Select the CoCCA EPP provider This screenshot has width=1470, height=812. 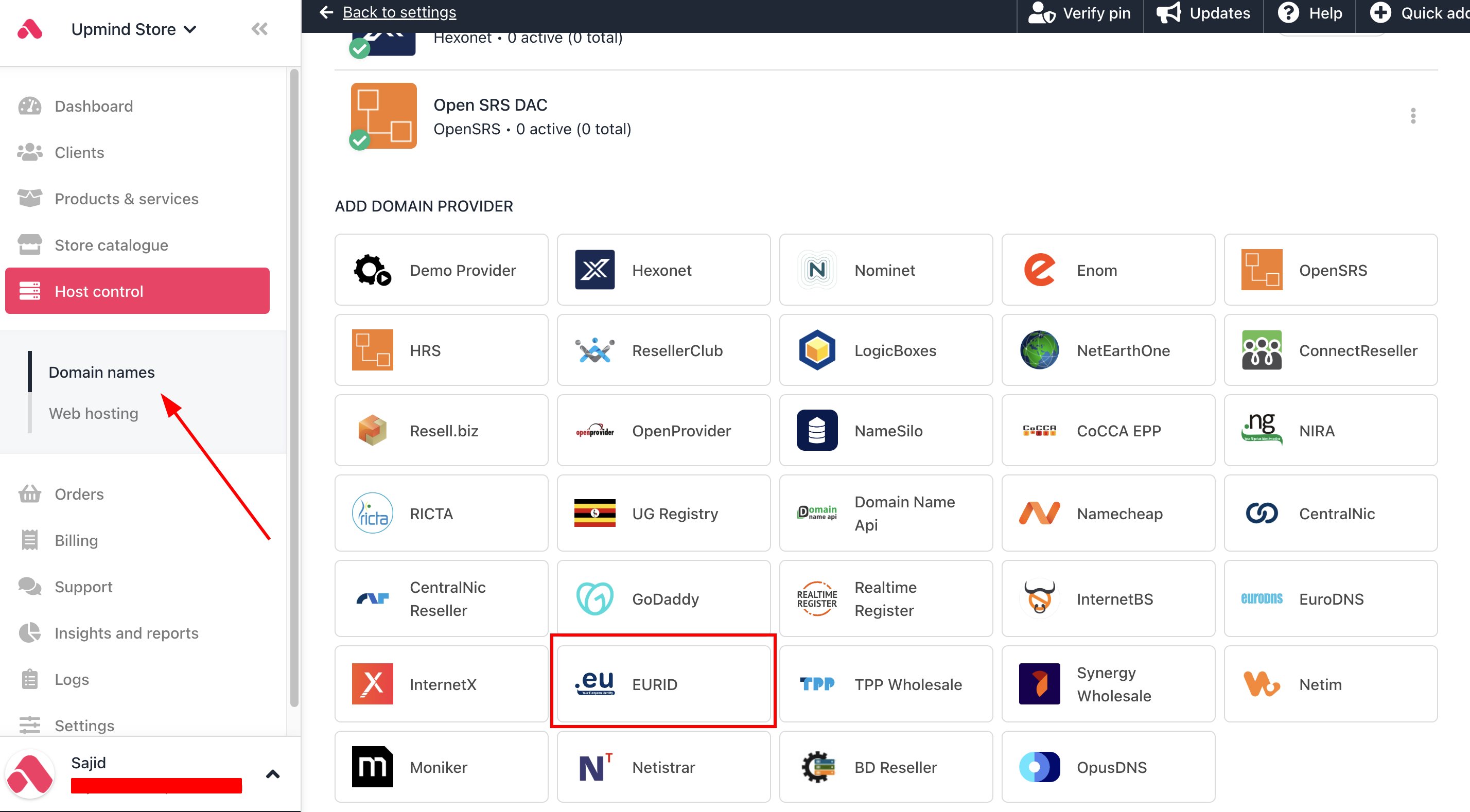point(1108,431)
